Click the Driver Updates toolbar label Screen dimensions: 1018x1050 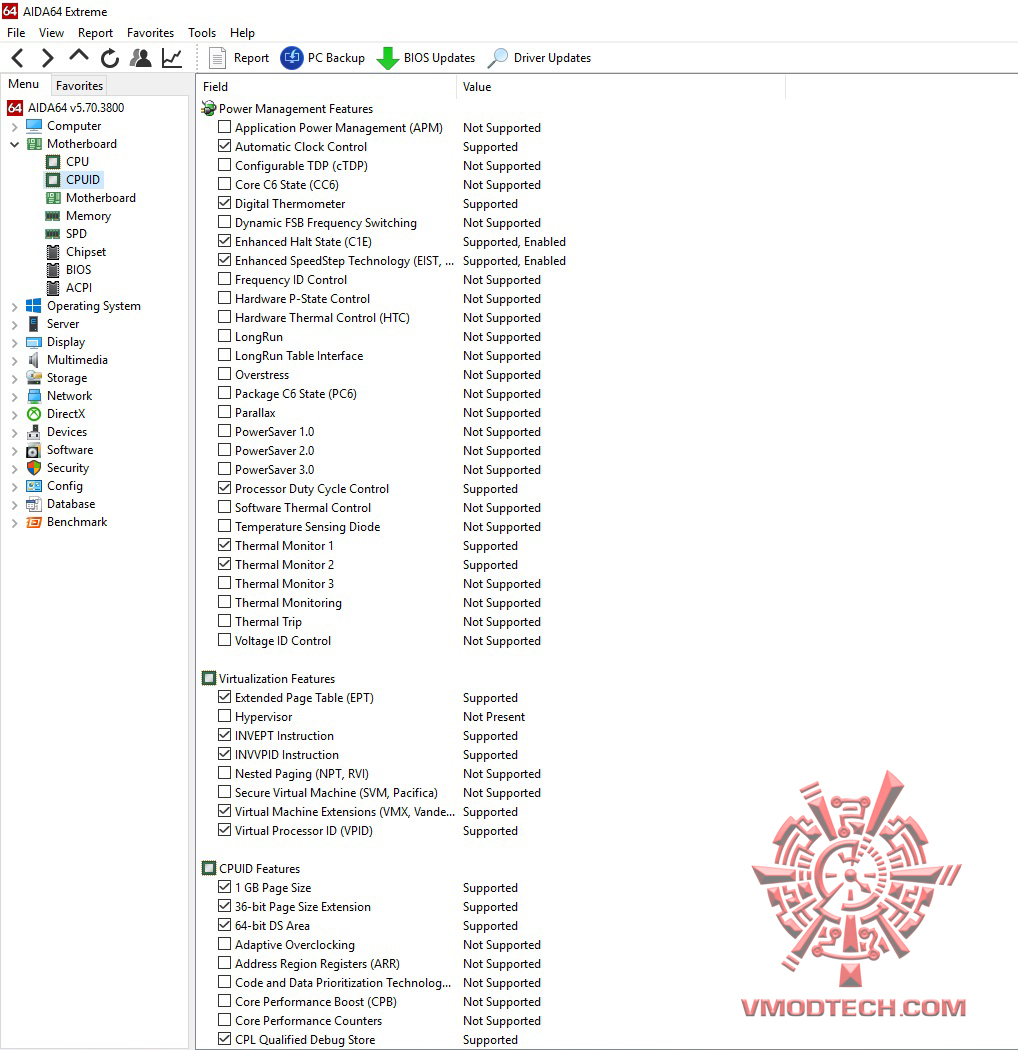(553, 58)
